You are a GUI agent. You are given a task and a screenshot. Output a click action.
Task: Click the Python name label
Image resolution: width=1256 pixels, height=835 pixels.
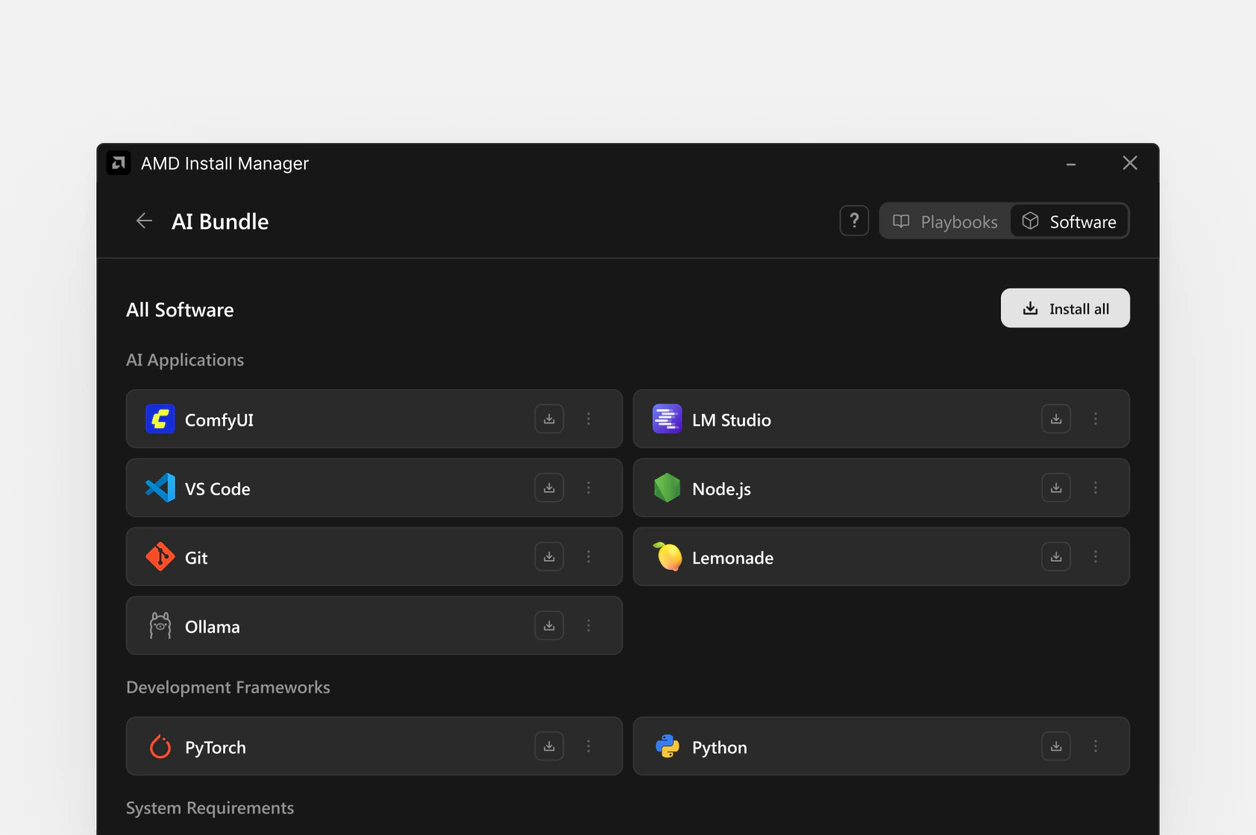pyautogui.click(x=719, y=747)
